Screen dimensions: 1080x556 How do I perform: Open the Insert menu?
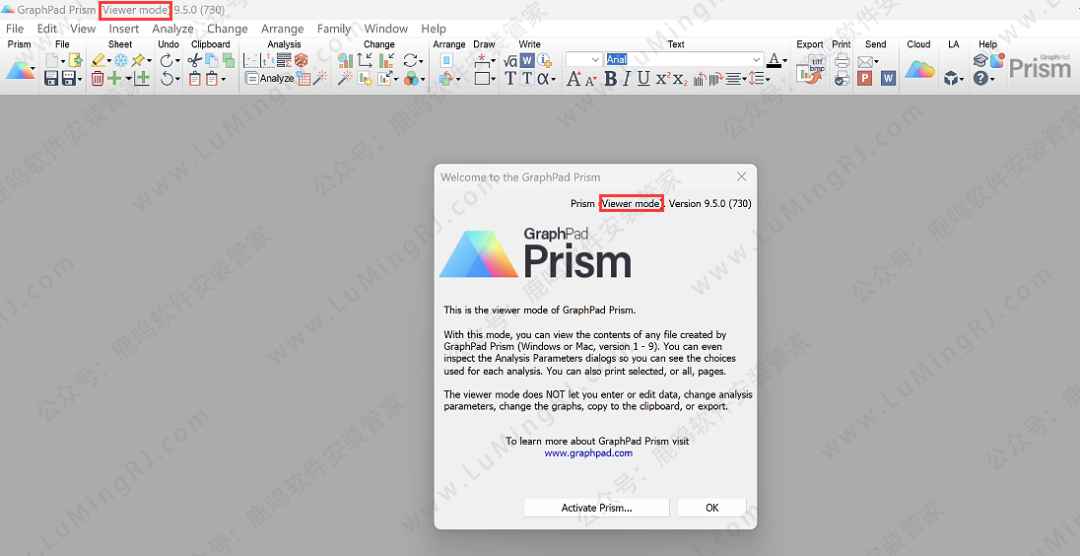pyautogui.click(x=124, y=29)
